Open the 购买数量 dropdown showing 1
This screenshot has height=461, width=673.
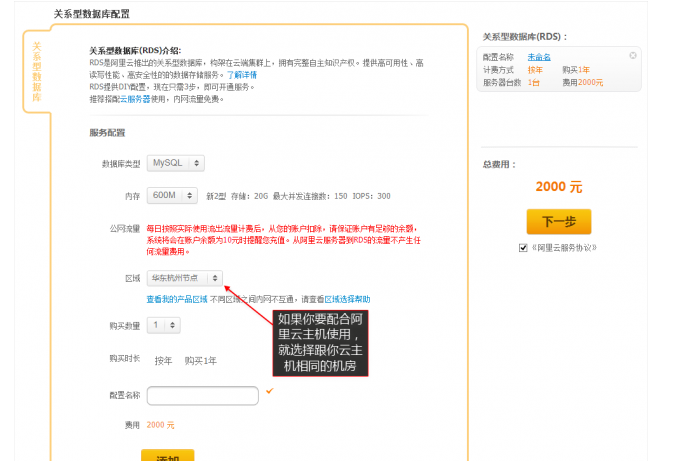click(164, 325)
